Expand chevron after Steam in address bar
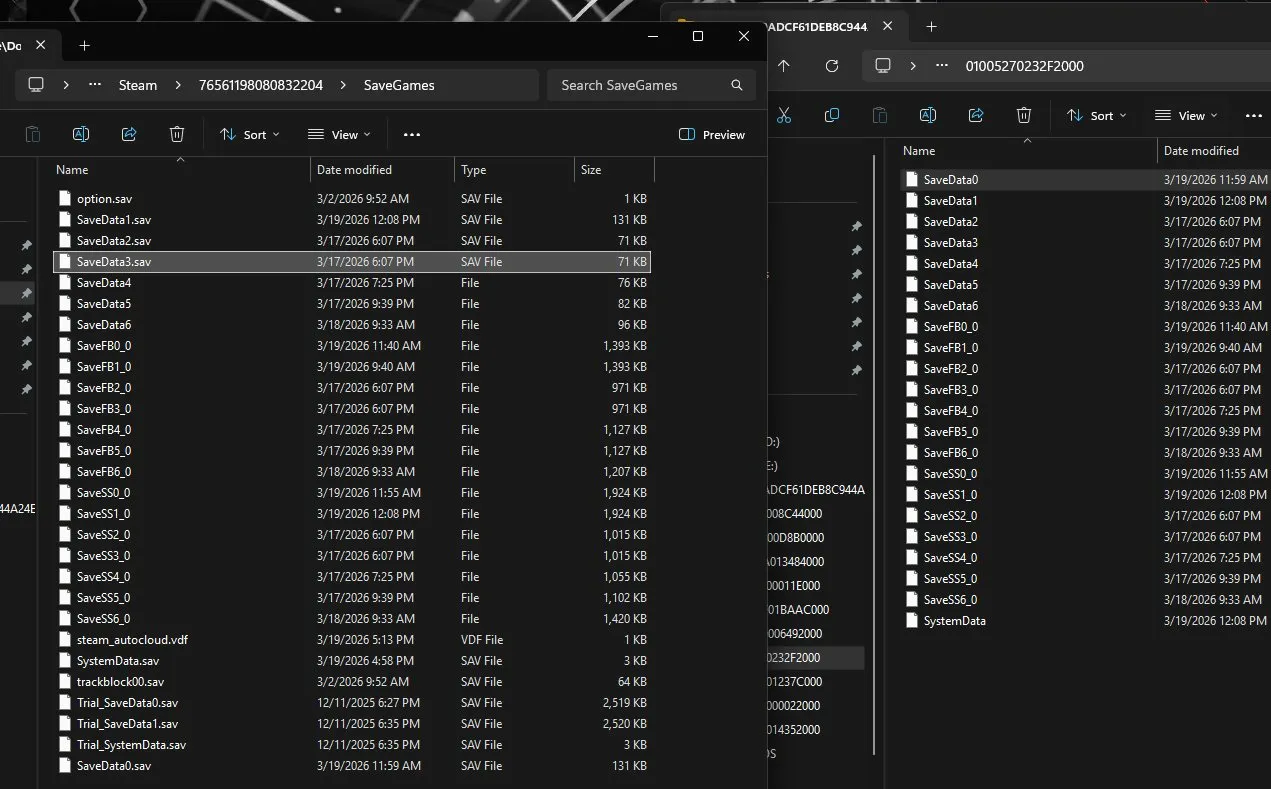Viewport: 1271px width, 789px height. point(179,85)
